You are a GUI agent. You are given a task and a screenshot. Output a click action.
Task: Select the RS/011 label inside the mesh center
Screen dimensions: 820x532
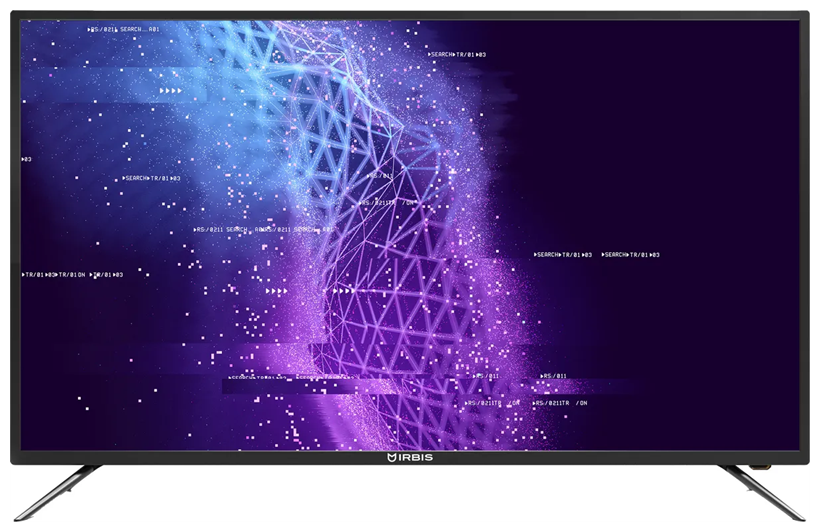click(x=381, y=175)
